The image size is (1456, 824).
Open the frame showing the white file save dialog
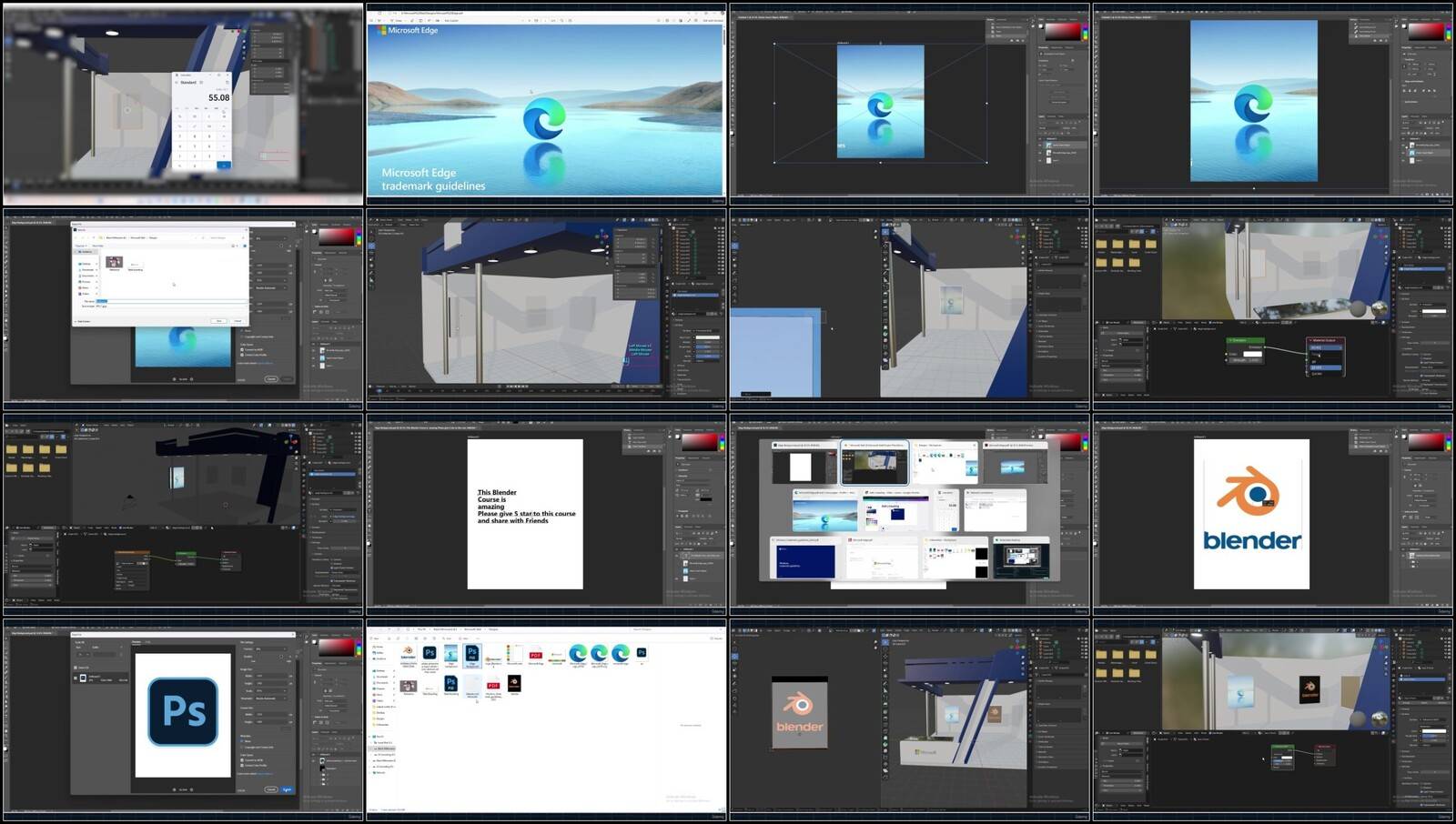(183, 309)
